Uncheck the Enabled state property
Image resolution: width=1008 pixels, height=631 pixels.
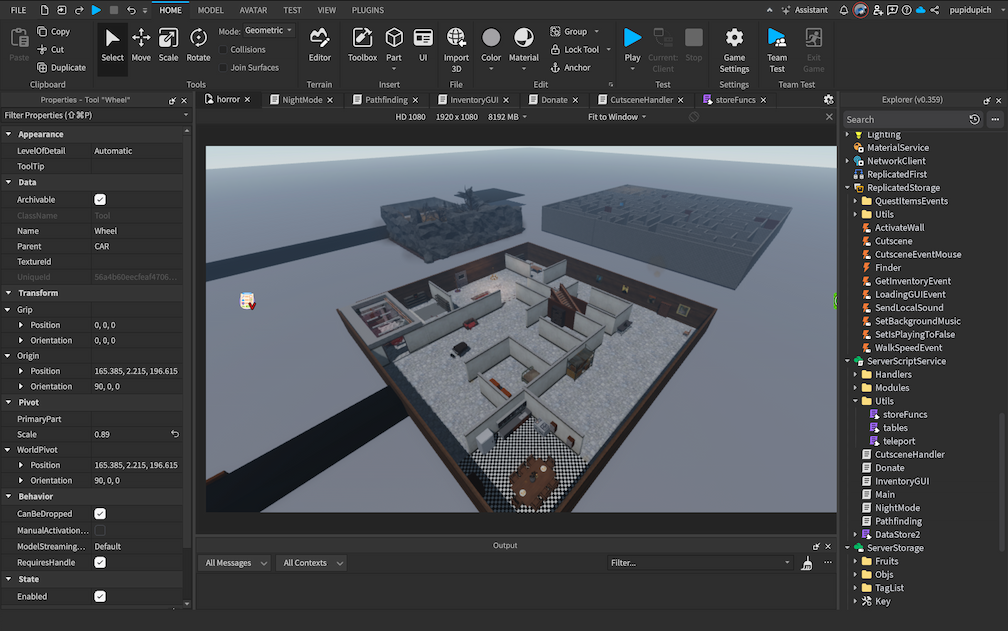100,596
